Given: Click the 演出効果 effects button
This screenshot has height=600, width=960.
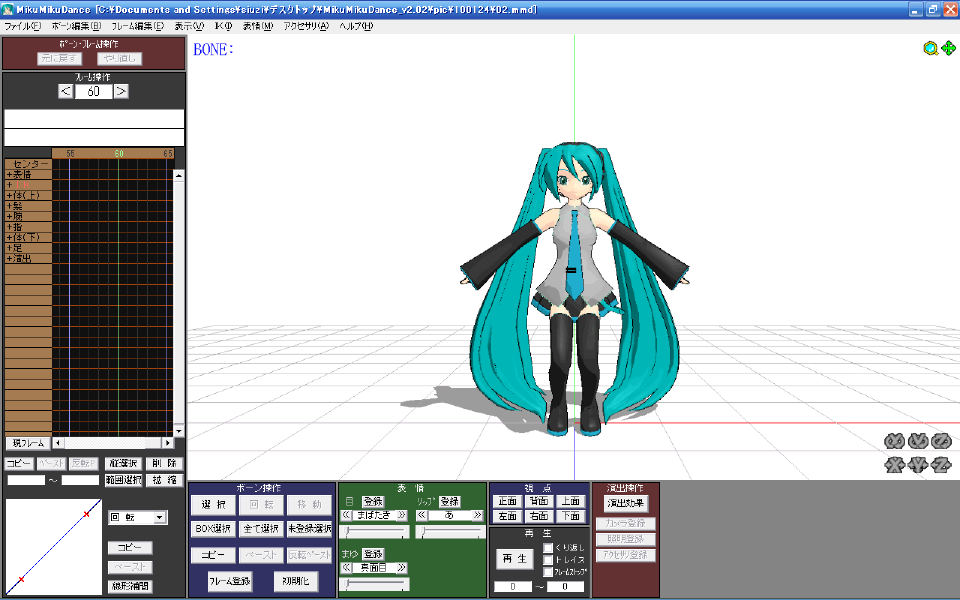Looking at the screenshot, I should point(626,503).
